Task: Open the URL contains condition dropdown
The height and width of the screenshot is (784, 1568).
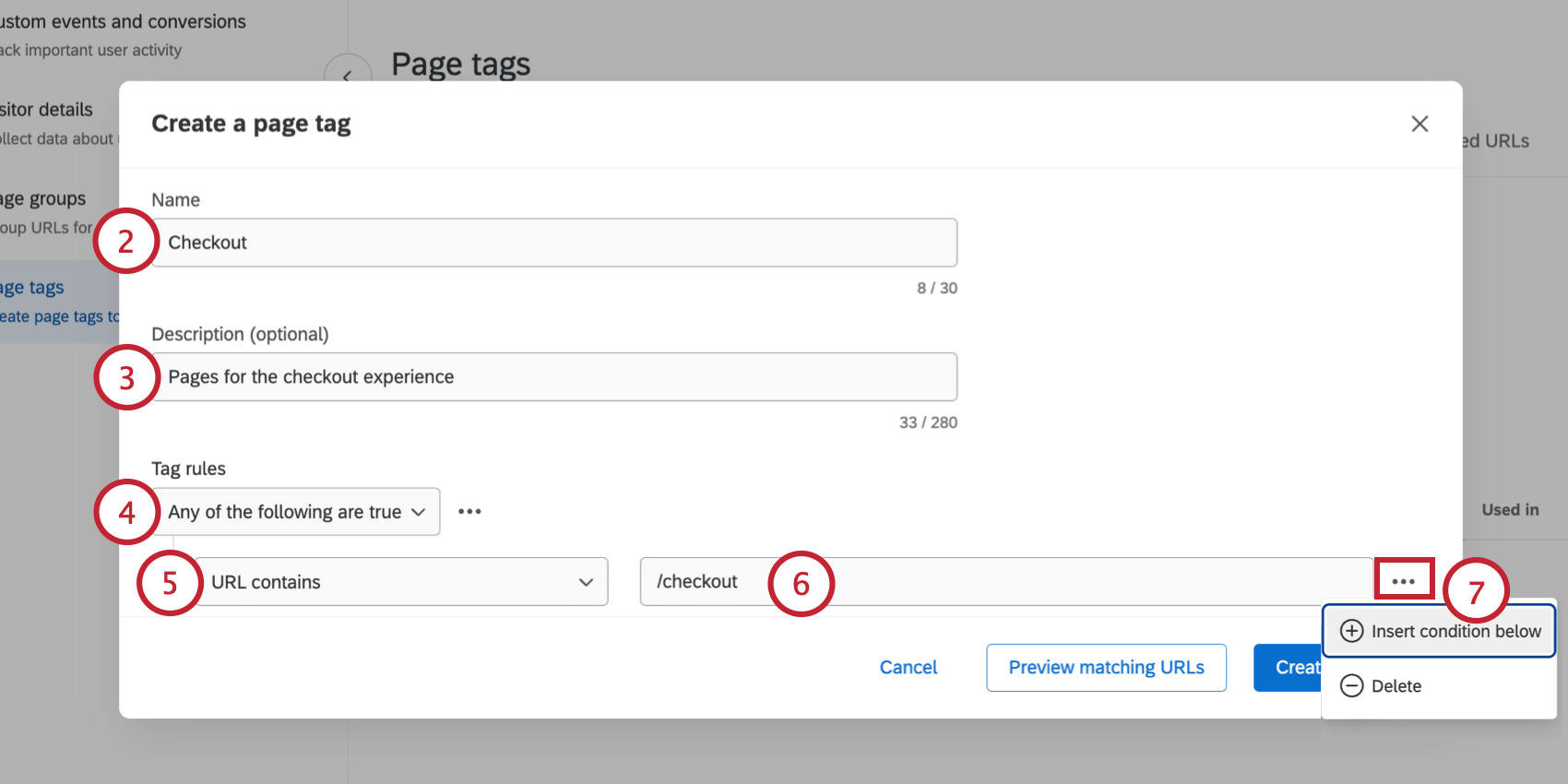Action: (x=401, y=582)
